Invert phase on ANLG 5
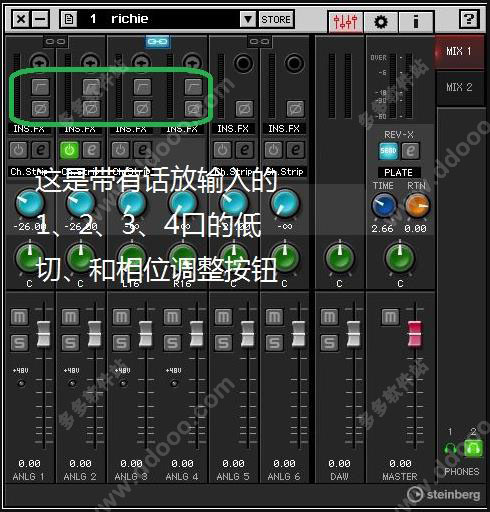Viewport: 490px width, 512px height. coord(244,109)
